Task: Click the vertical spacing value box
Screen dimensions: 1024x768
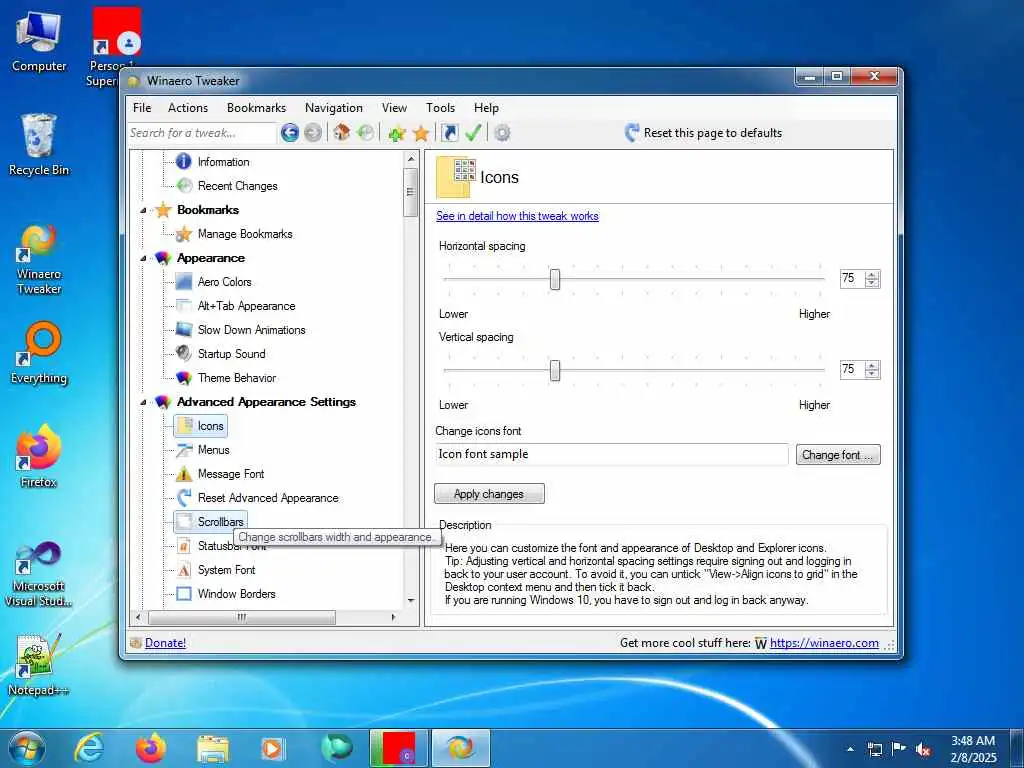Action: pos(852,370)
